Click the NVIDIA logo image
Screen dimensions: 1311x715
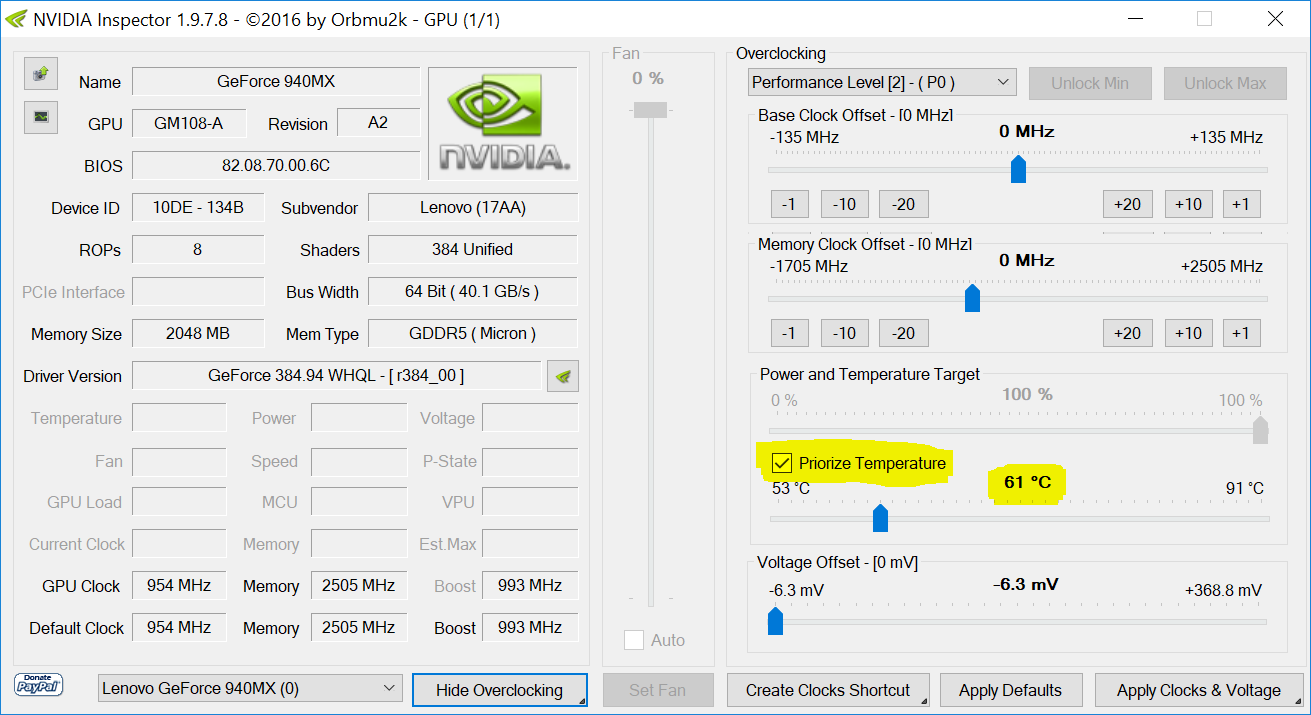(x=503, y=123)
